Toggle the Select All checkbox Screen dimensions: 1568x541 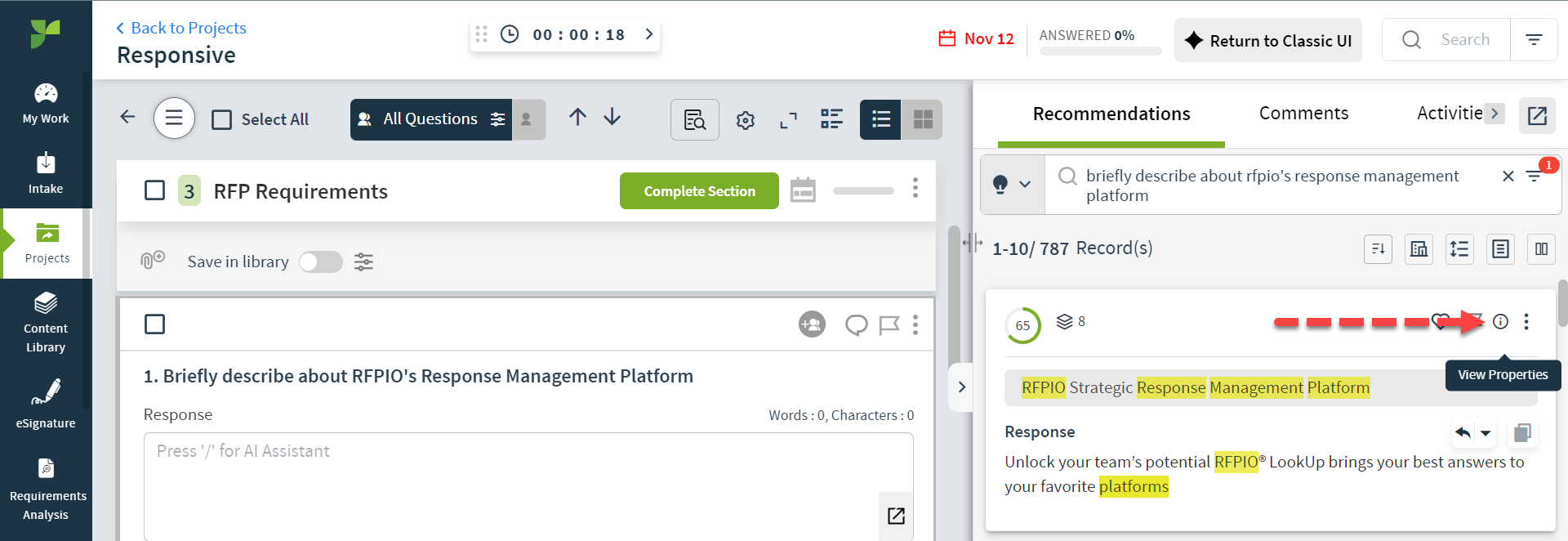coord(221,119)
